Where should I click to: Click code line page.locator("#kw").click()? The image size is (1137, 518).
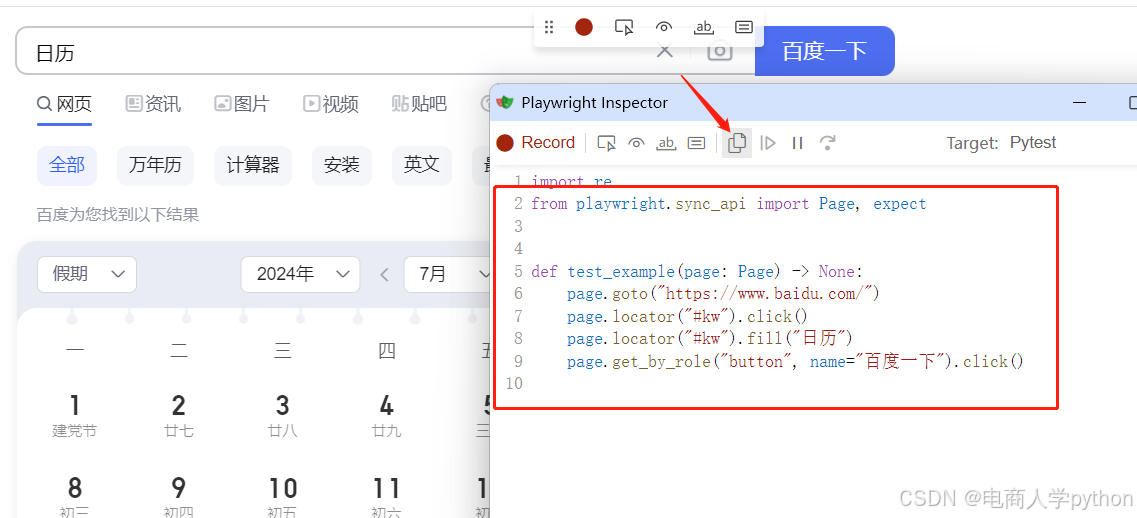[687, 316]
